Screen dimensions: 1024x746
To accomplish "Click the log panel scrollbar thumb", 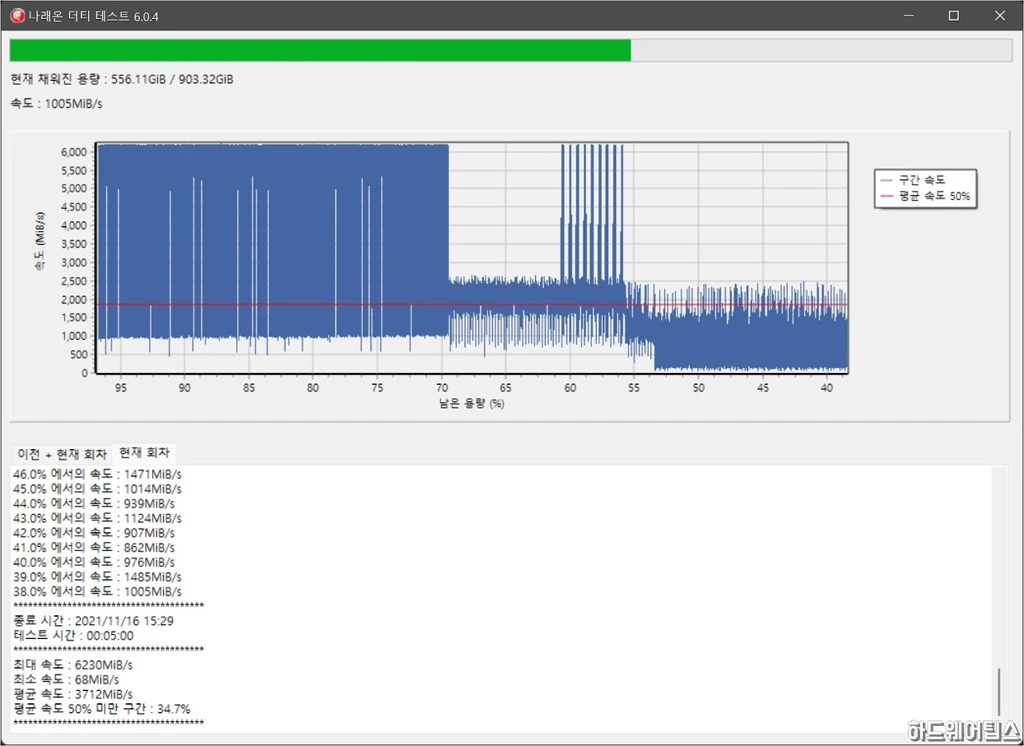I will pos(998,692).
